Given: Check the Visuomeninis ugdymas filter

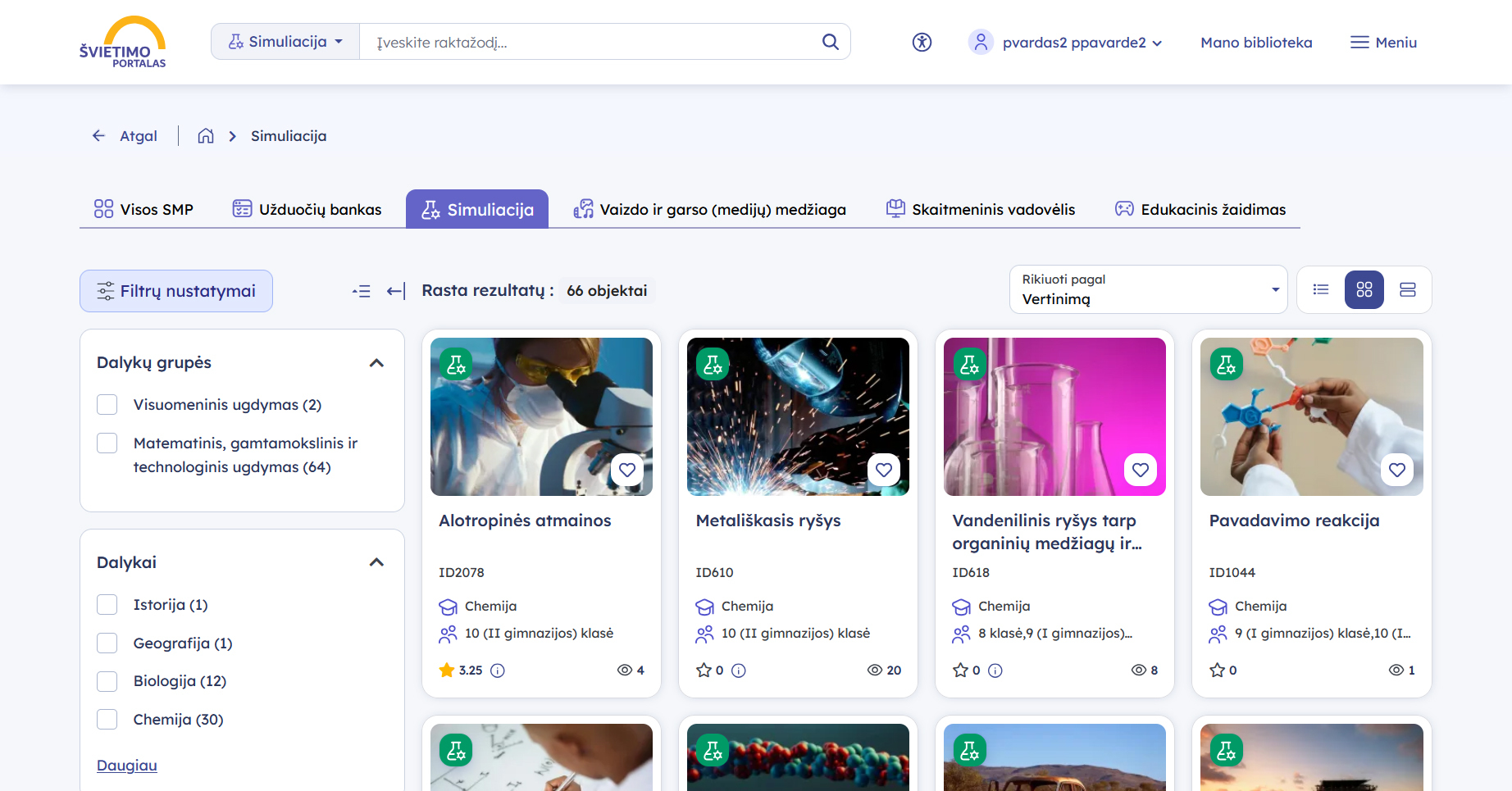Looking at the screenshot, I should coord(107,405).
